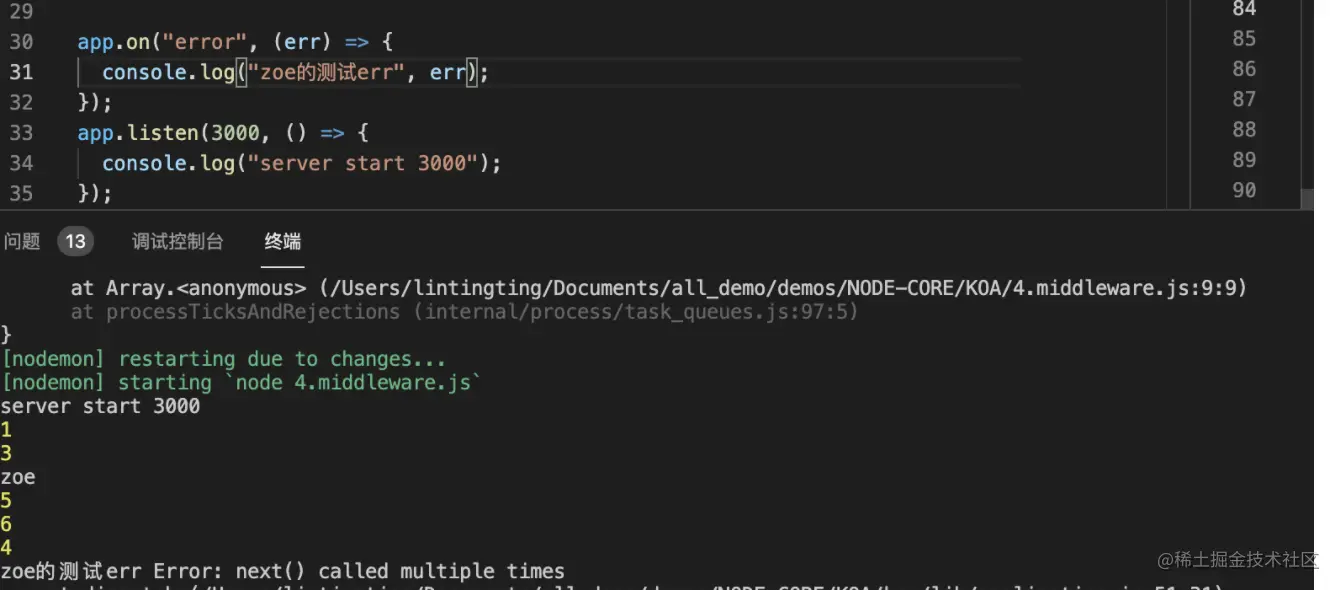Click the nodemon starting node 4.middleware.js line
This screenshot has width=1338, height=590.
(241, 383)
